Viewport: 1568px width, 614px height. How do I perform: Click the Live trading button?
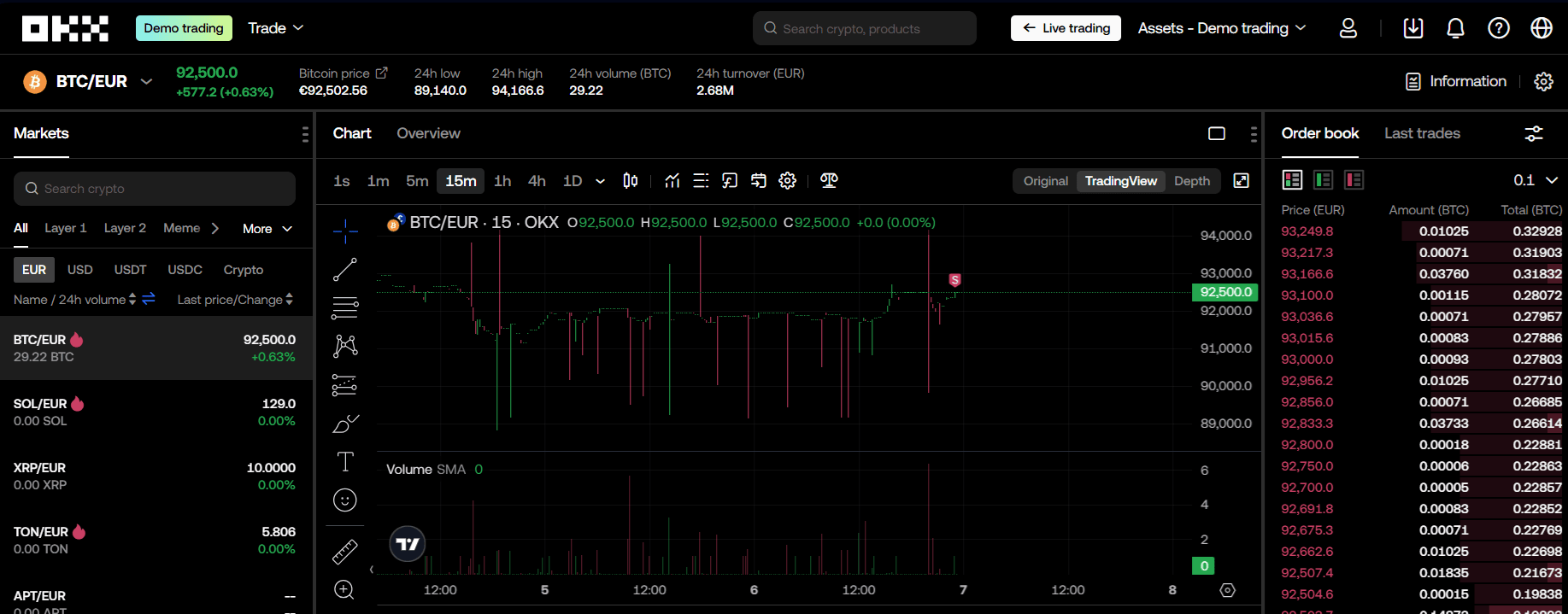[x=1066, y=28]
